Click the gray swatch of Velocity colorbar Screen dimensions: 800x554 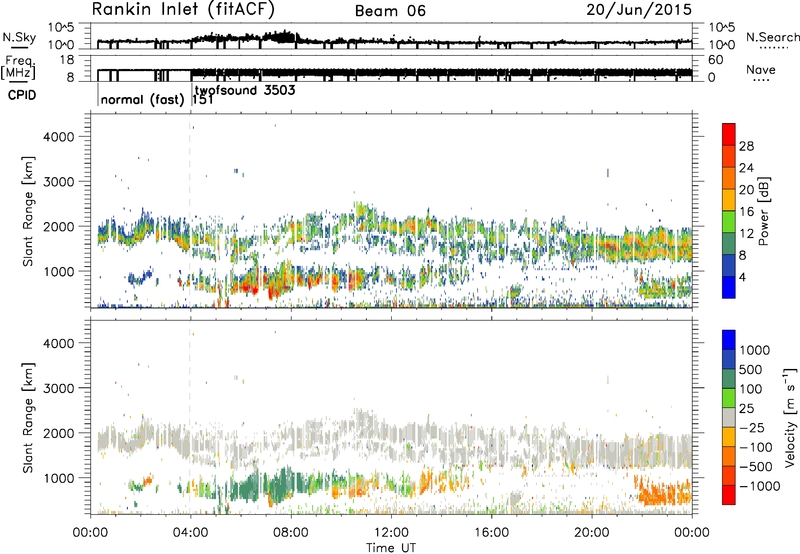(x=729, y=417)
